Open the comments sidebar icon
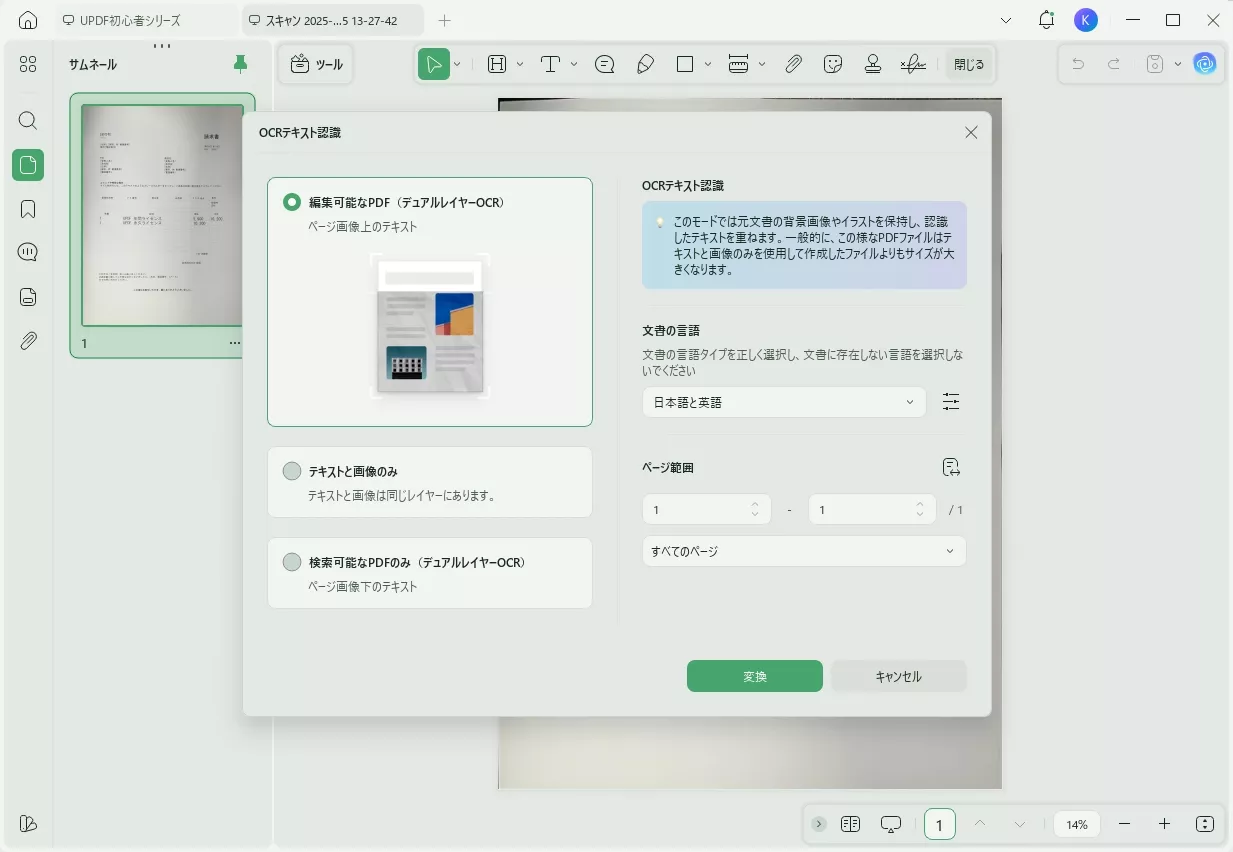The width and height of the screenshot is (1233, 852). (28, 253)
